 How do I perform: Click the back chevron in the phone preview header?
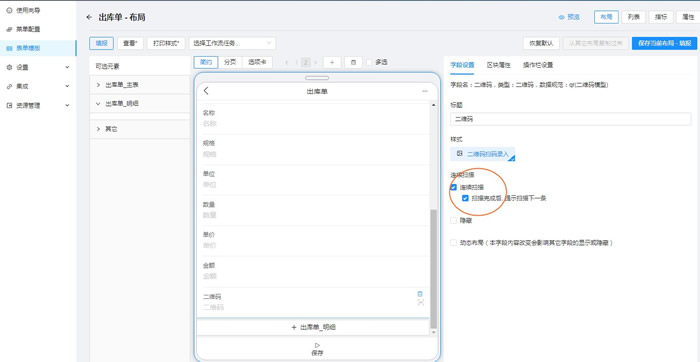[x=206, y=91]
